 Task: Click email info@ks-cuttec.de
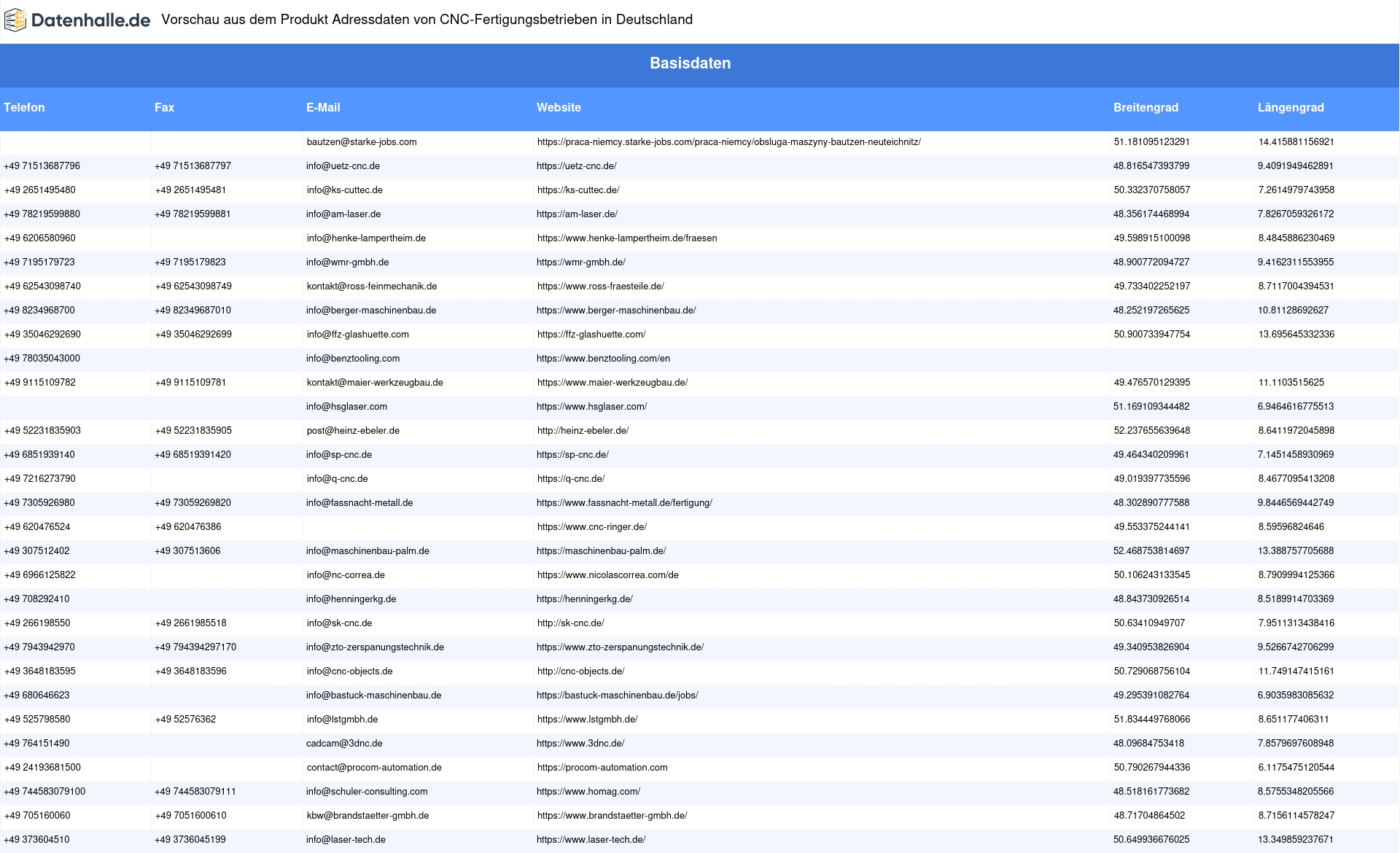click(x=344, y=190)
